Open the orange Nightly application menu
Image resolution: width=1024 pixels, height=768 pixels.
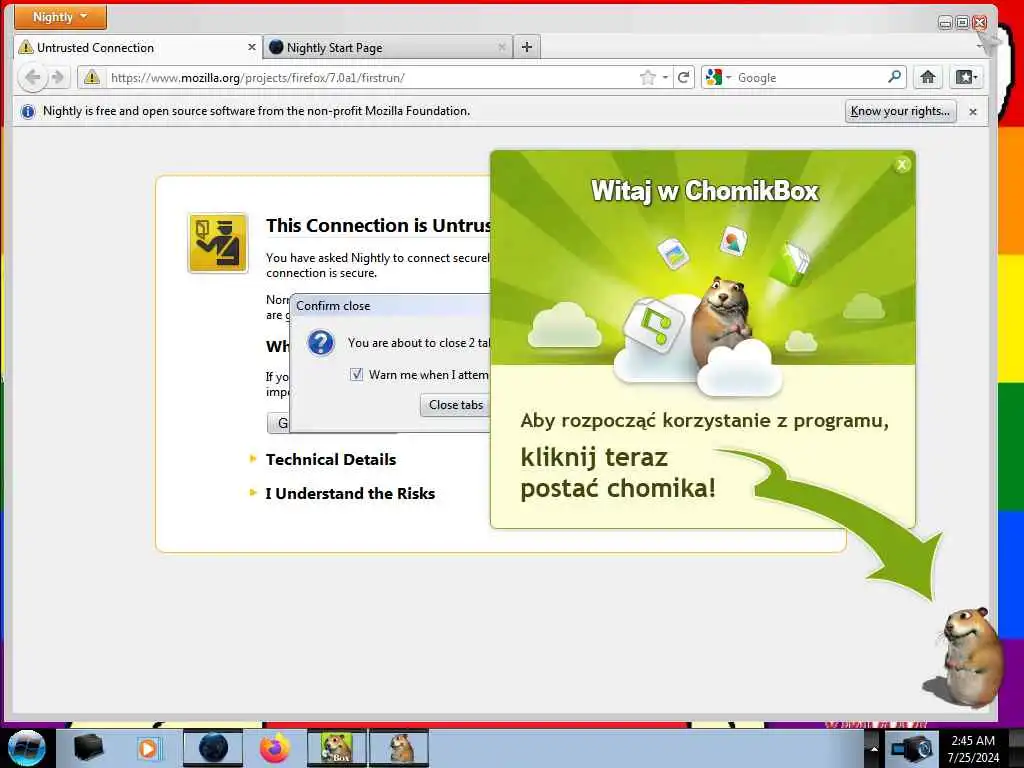(60, 17)
